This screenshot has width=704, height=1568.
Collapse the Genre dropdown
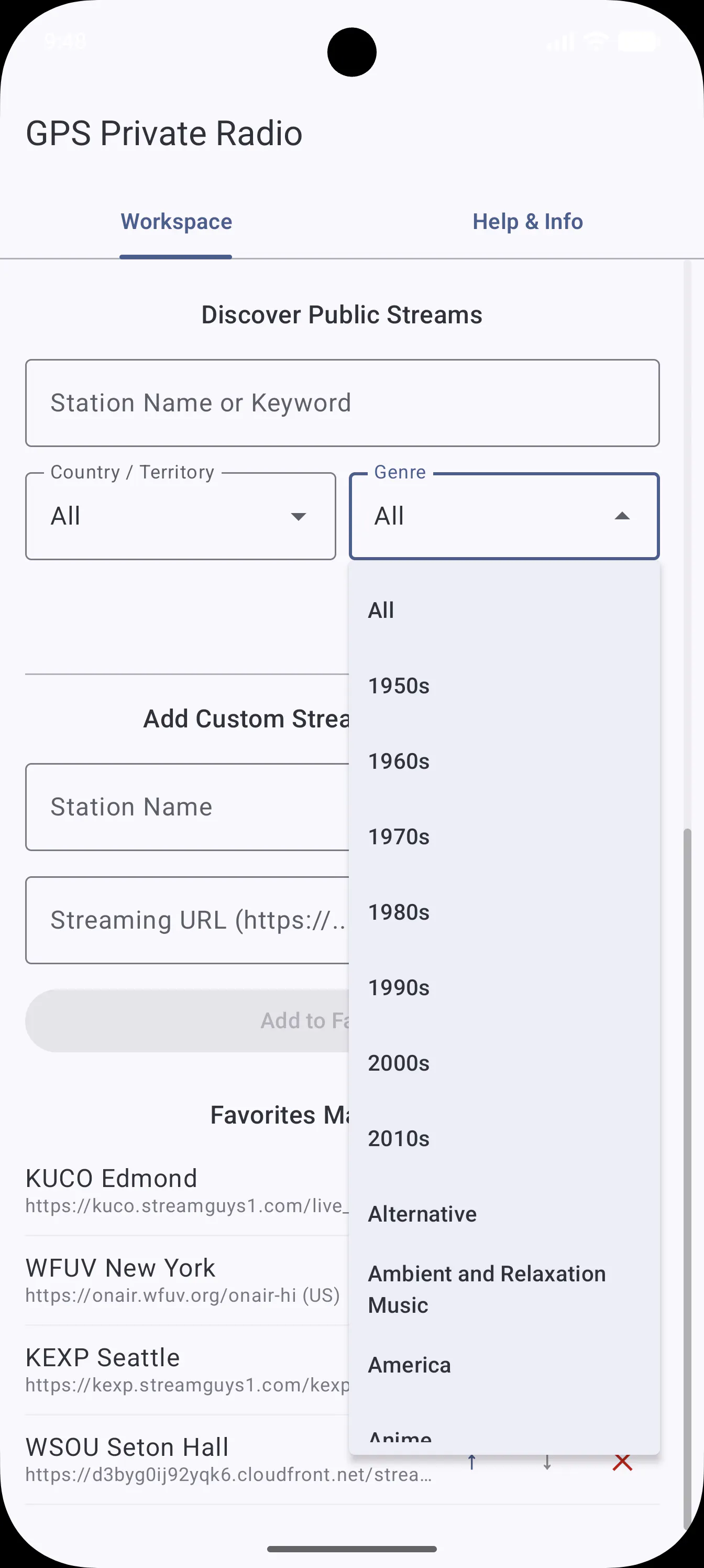click(504, 516)
